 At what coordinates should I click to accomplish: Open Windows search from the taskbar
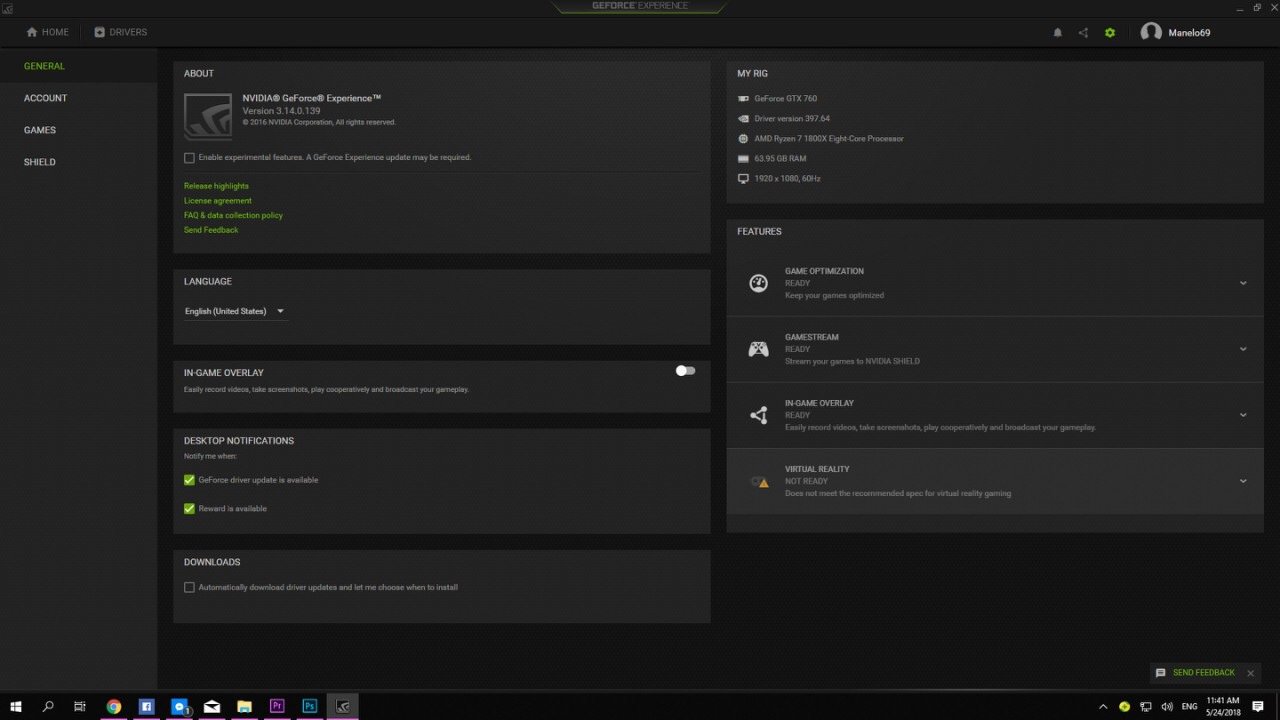tap(48, 706)
